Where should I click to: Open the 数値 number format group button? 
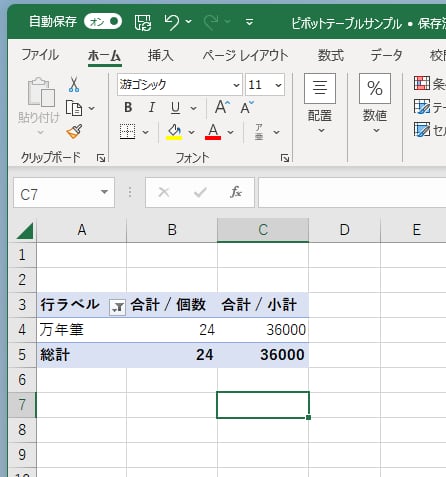point(375,104)
